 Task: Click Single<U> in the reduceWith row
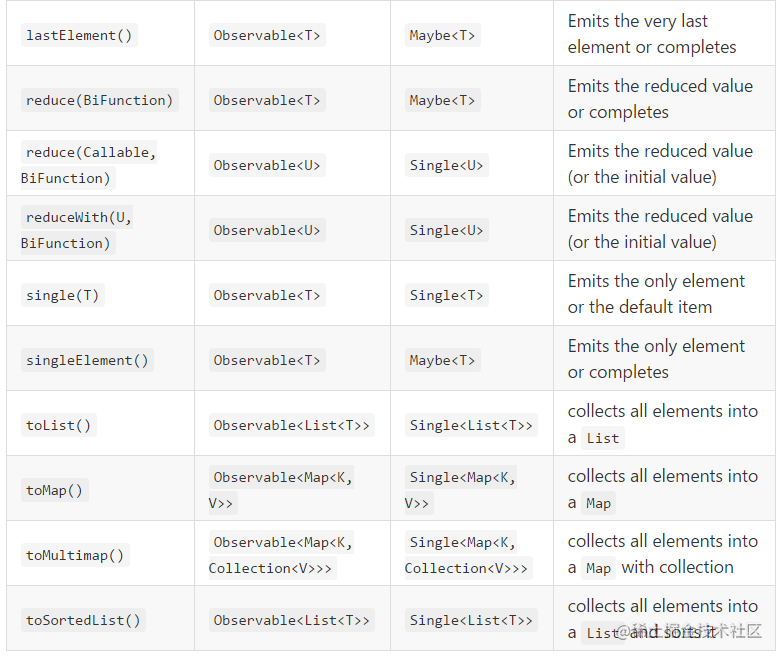pyautogui.click(x=446, y=230)
